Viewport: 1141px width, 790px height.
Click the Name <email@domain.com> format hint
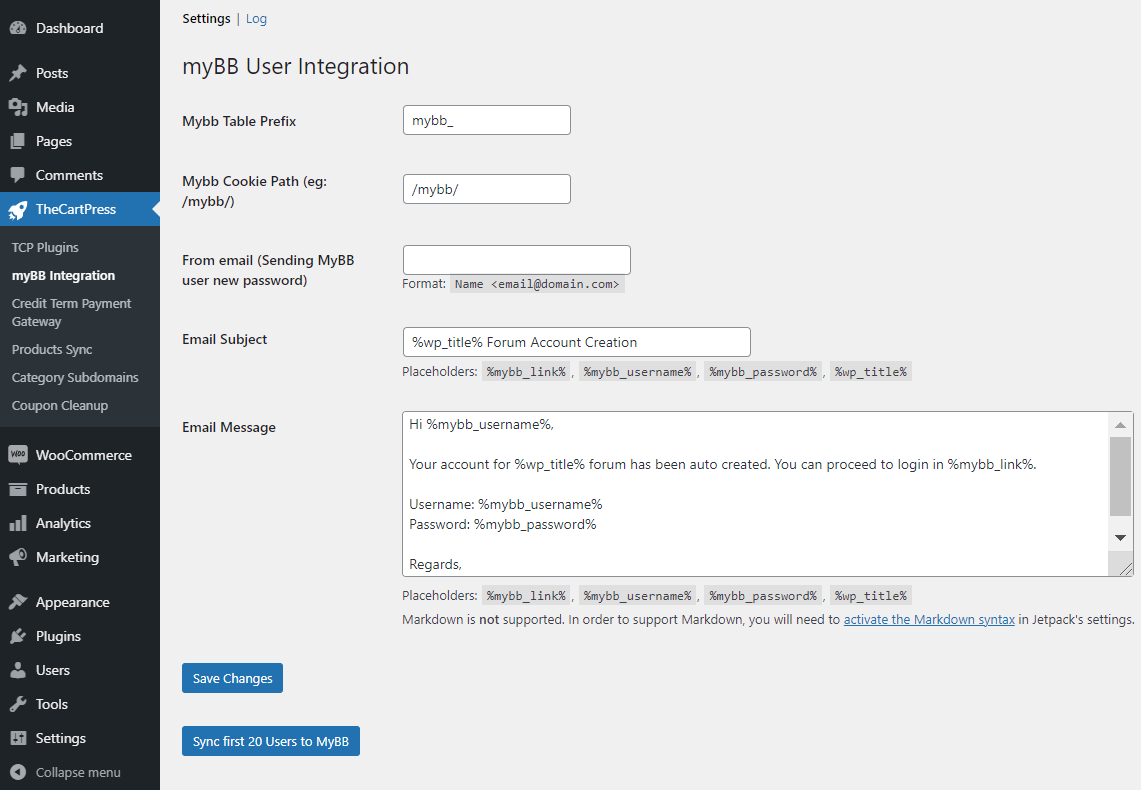coord(537,284)
